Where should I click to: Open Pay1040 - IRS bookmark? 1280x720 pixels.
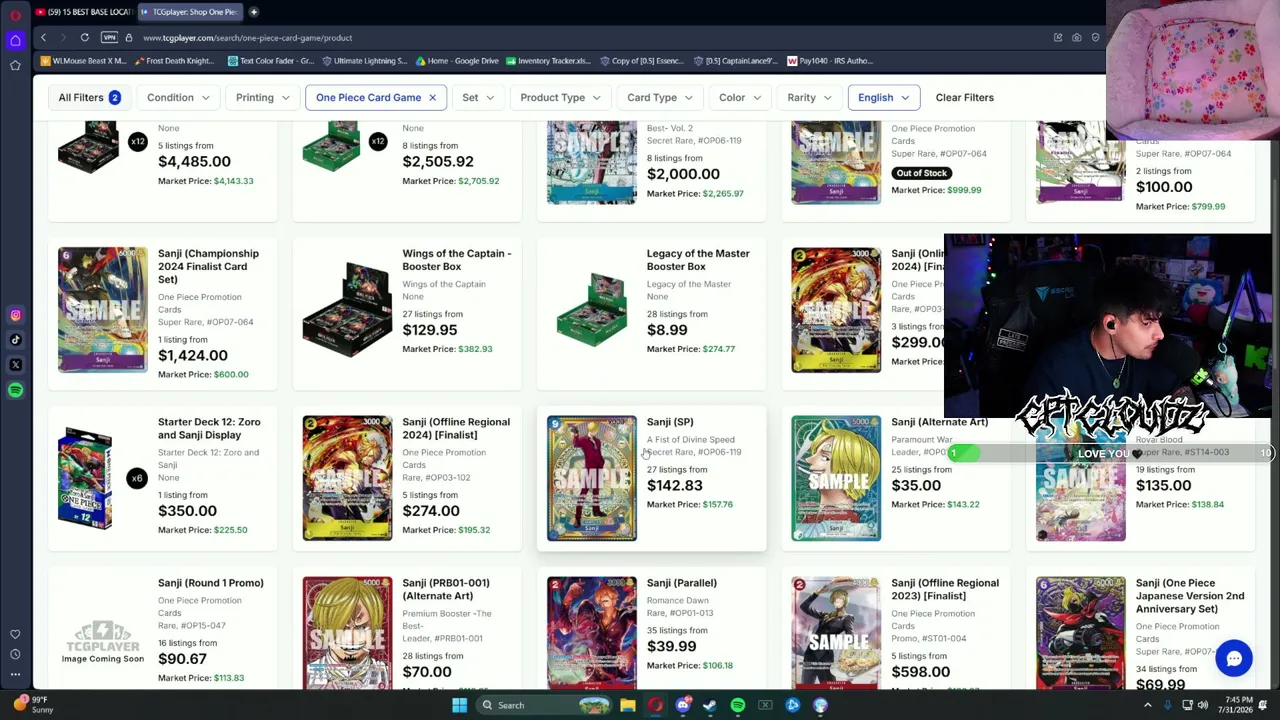point(830,61)
